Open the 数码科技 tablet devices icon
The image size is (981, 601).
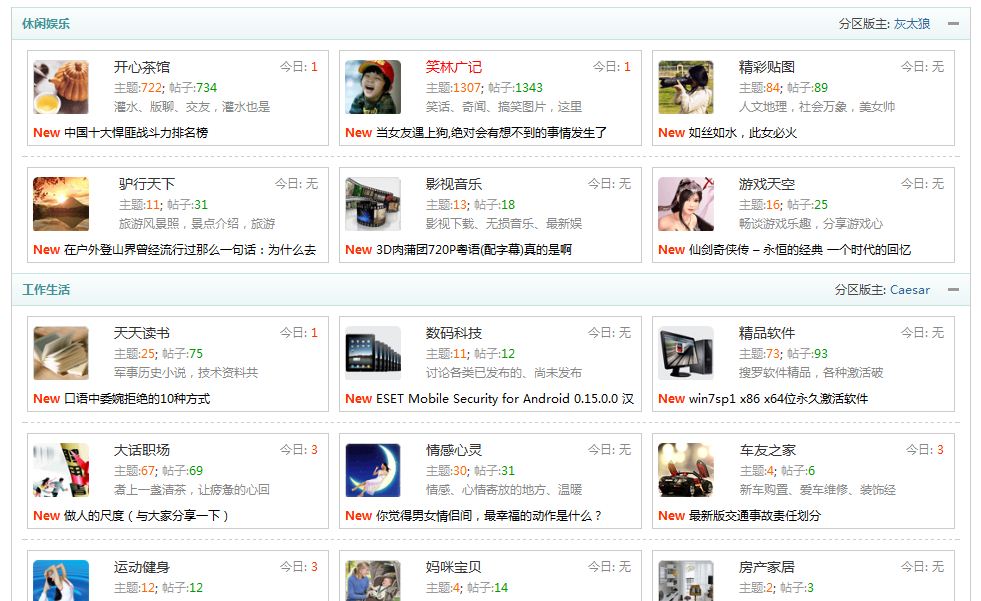pos(373,353)
